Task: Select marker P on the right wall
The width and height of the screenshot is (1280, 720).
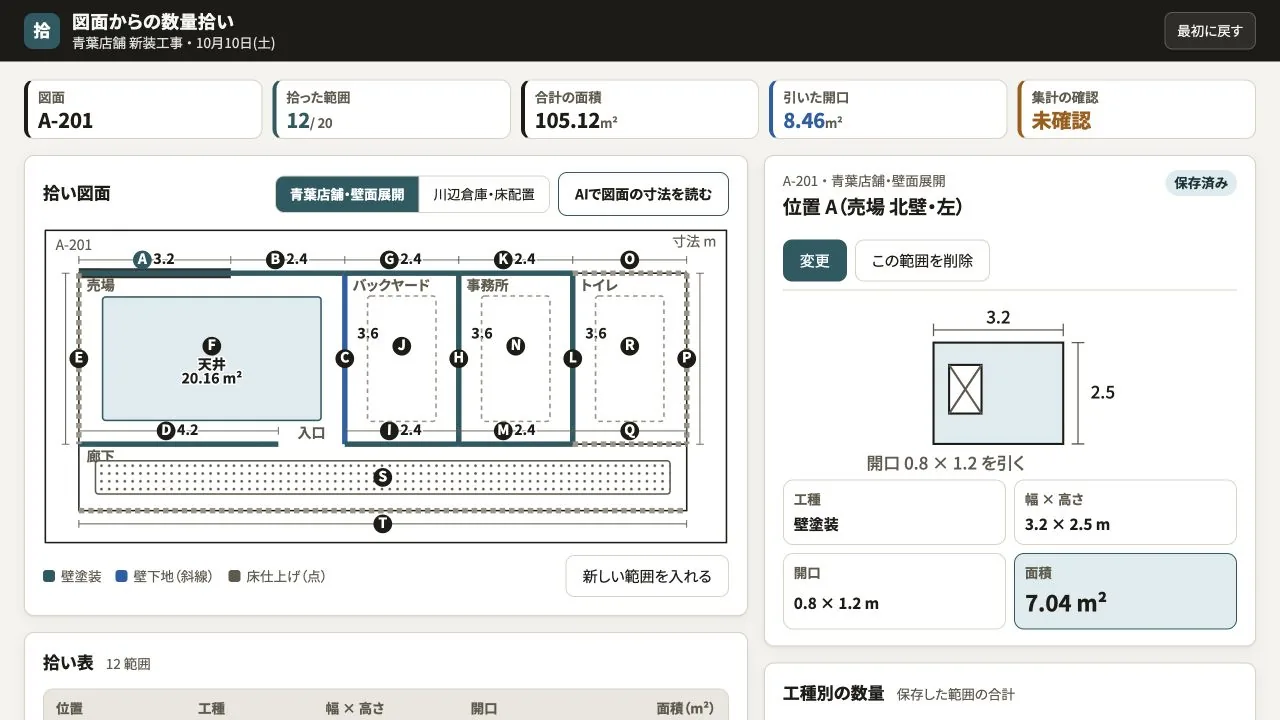Action: coord(686,358)
